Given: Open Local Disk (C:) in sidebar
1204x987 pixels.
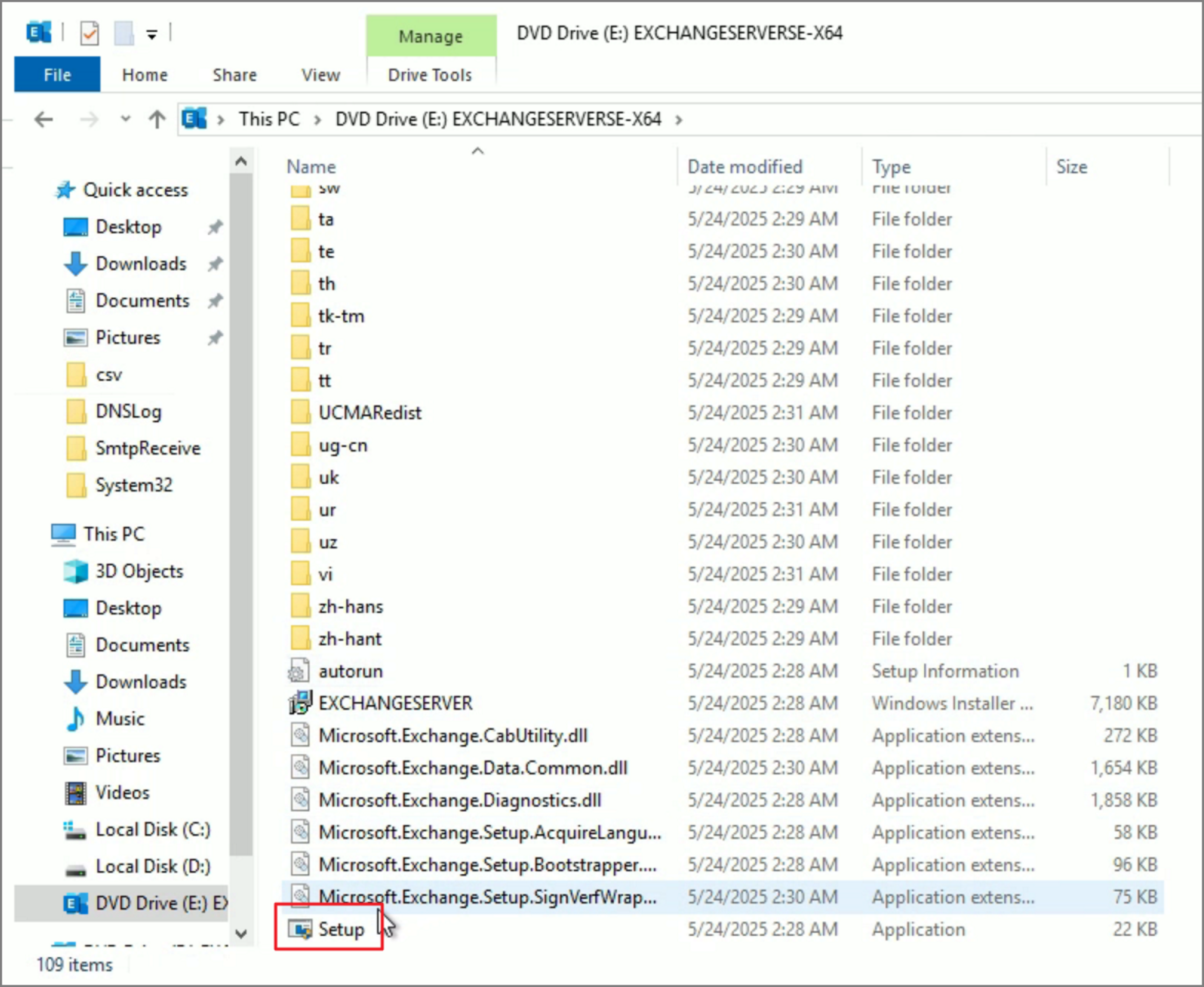Looking at the screenshot, I should click(152, 830).
